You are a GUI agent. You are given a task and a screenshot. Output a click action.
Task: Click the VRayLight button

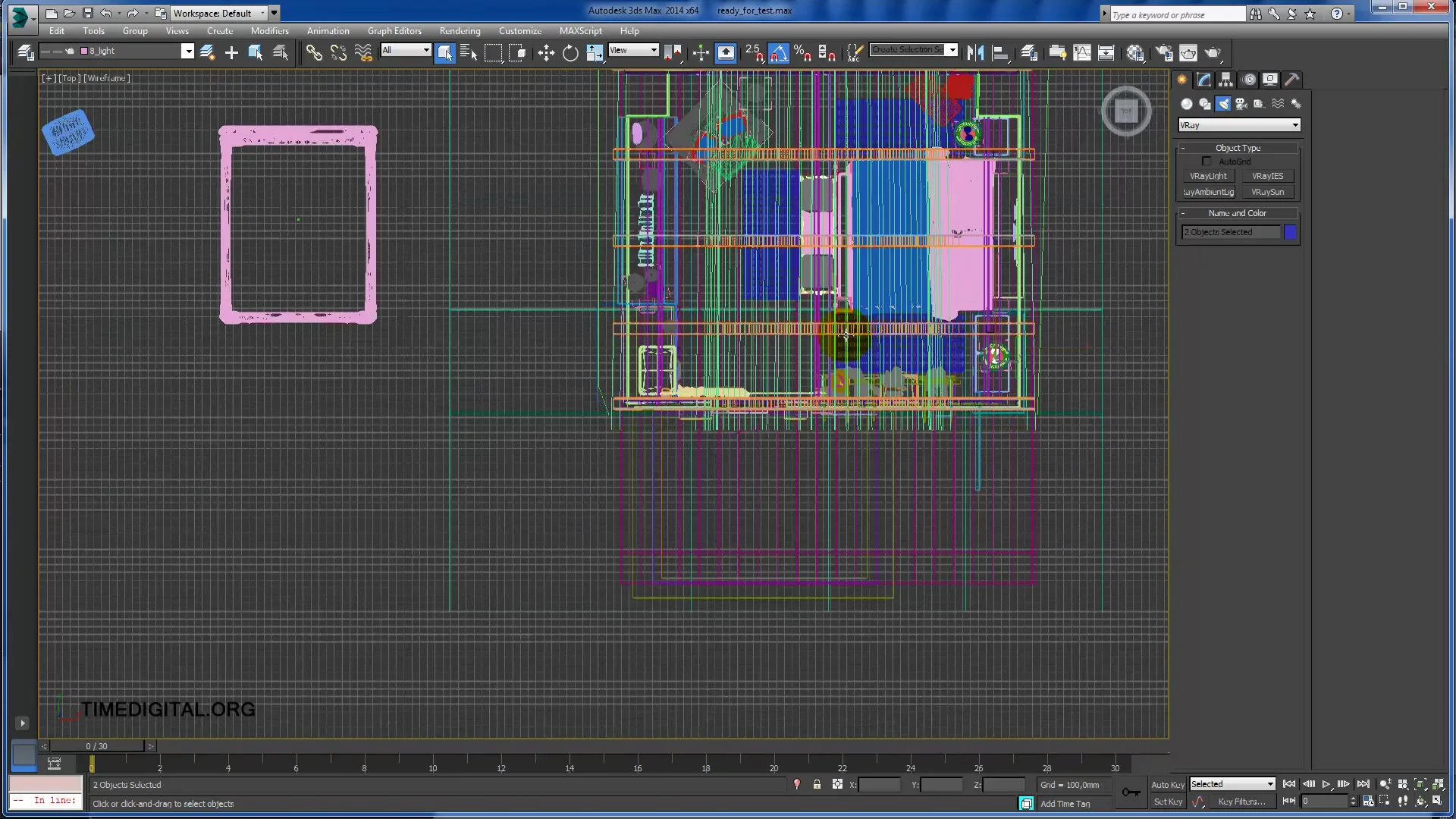pos(1208,176)
